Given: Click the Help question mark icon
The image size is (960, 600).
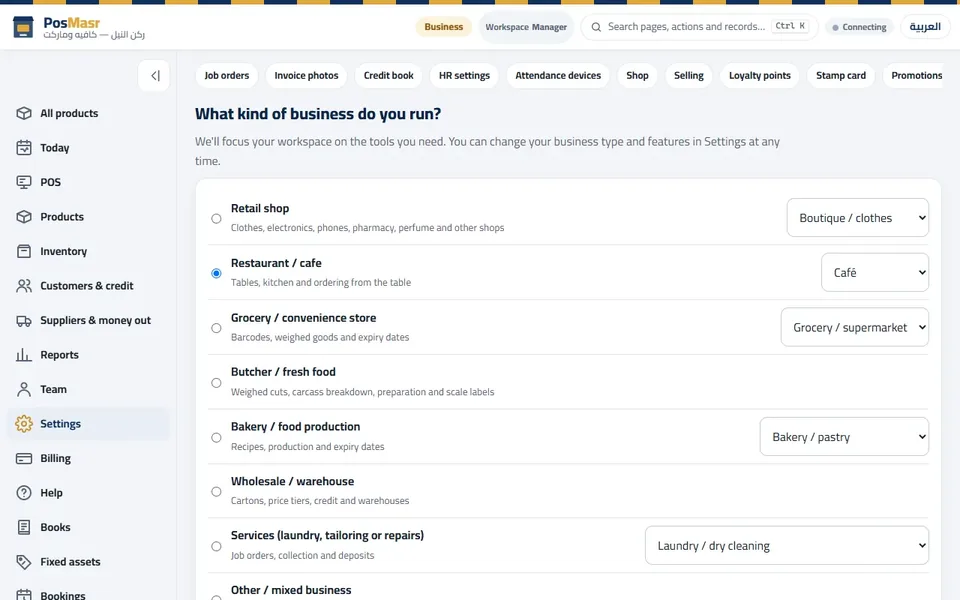Looking at the screenshot, I should (24, 492).
